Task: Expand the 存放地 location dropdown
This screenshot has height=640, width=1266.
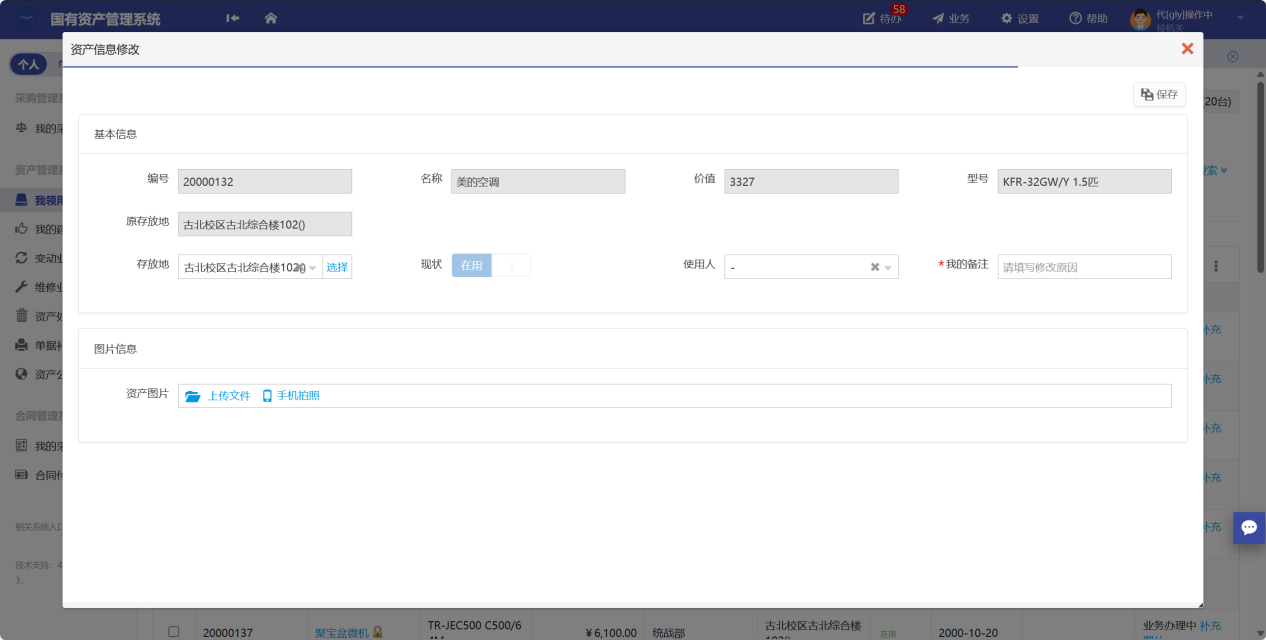Action: tap(312, 267)
